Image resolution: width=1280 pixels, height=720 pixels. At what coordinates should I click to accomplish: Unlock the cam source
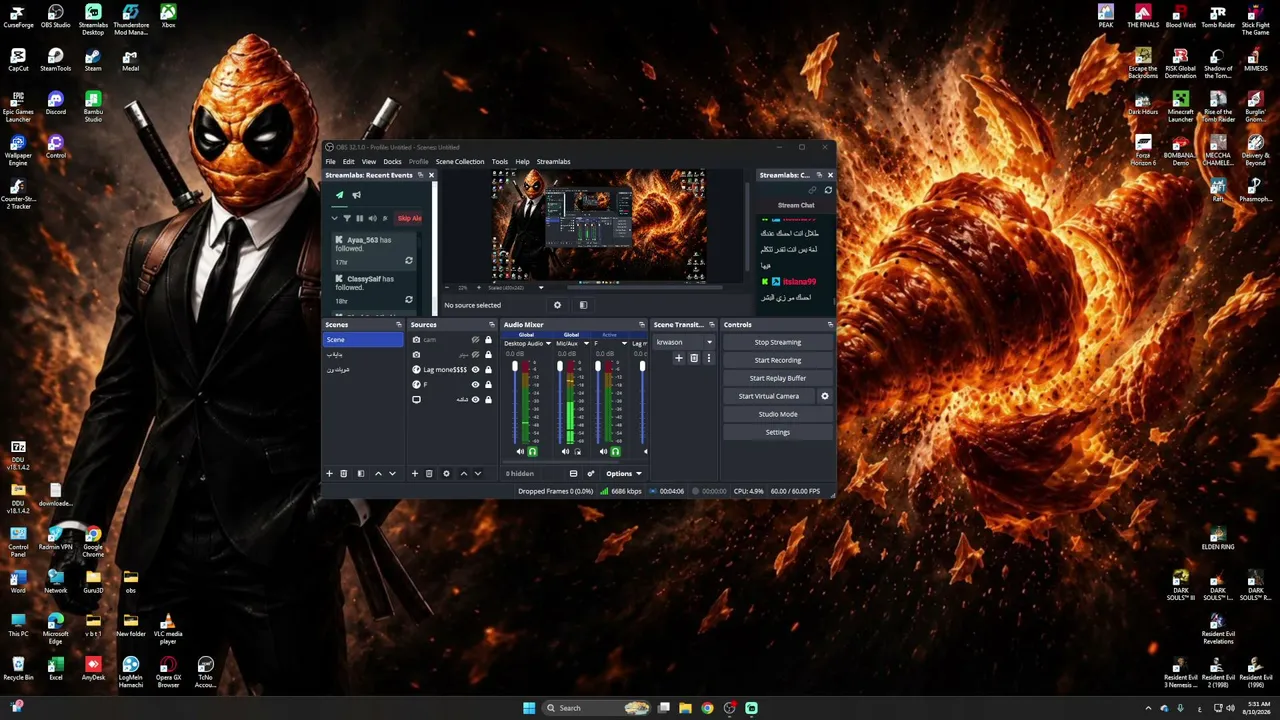488,340
